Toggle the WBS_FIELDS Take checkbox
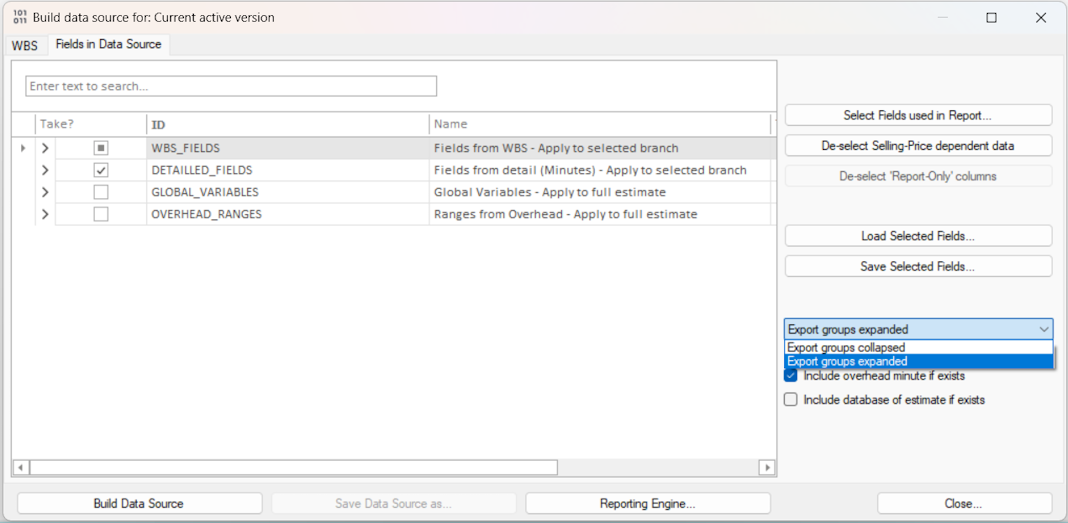Image resolution: width=1068 pixels, height=523 pixels. [101, 148]
